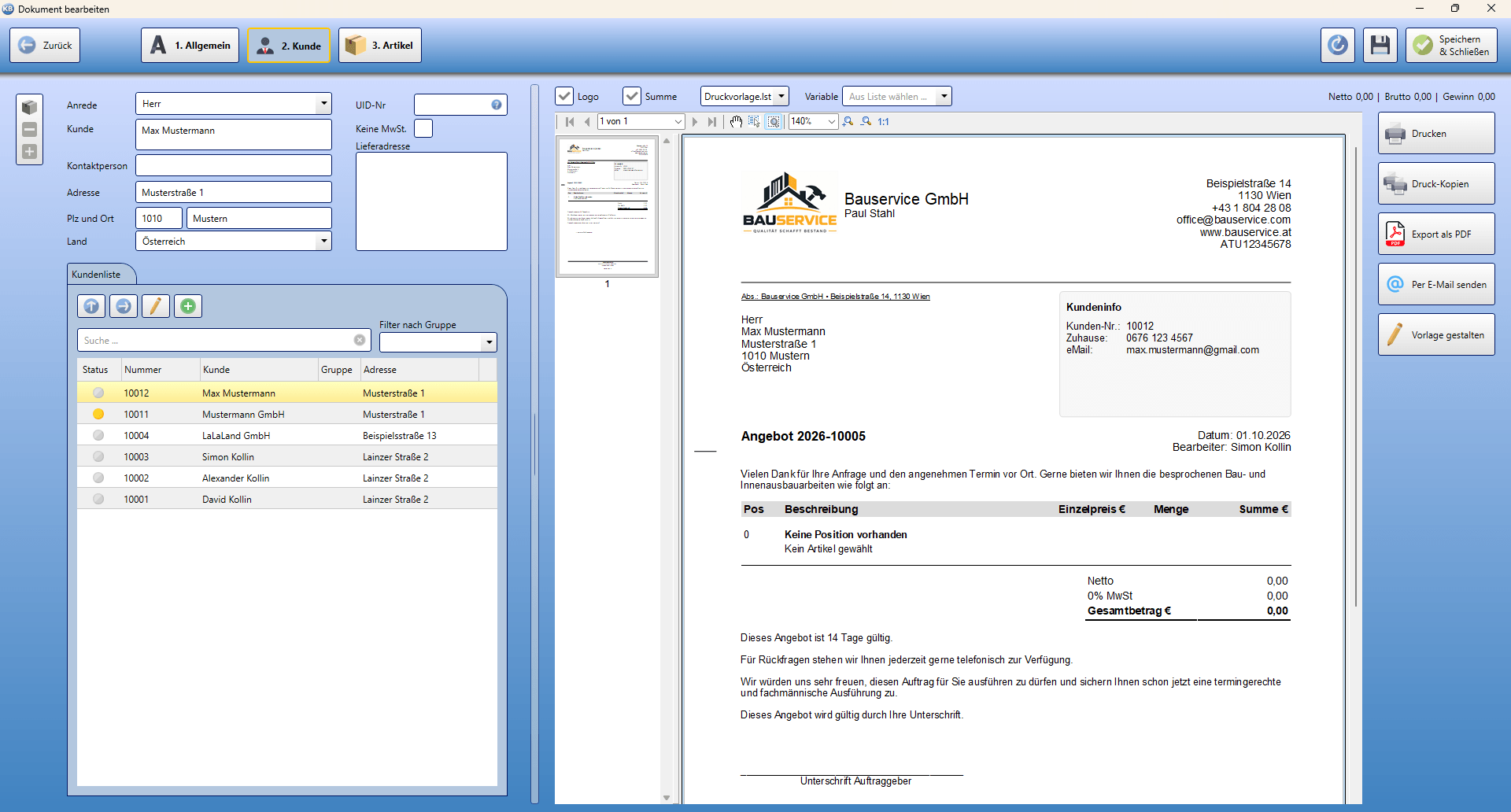This screenshot has width=1511, height=812.
Task: Open the Filter nach Gruppe dropdown
Action: point(489,342)
